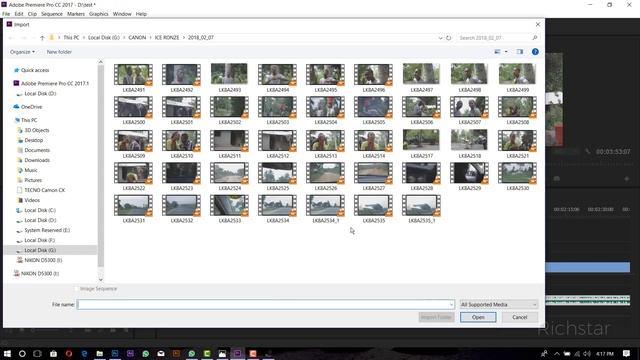Click the volume speaker tray icon
The height and width of the screenshot is (360, 640).
click(587, 353)
